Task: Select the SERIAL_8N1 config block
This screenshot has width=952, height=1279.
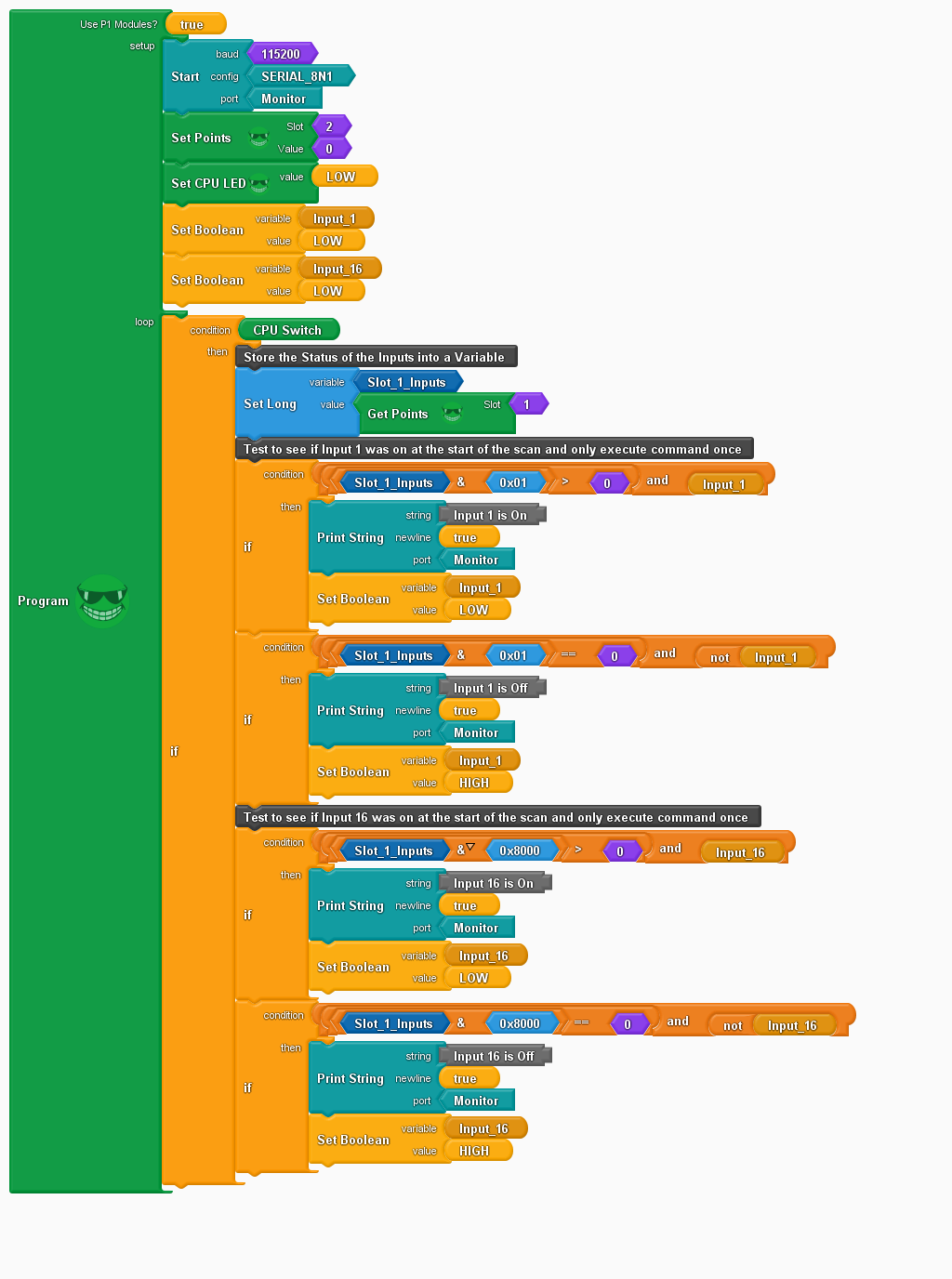Action: 300,76
